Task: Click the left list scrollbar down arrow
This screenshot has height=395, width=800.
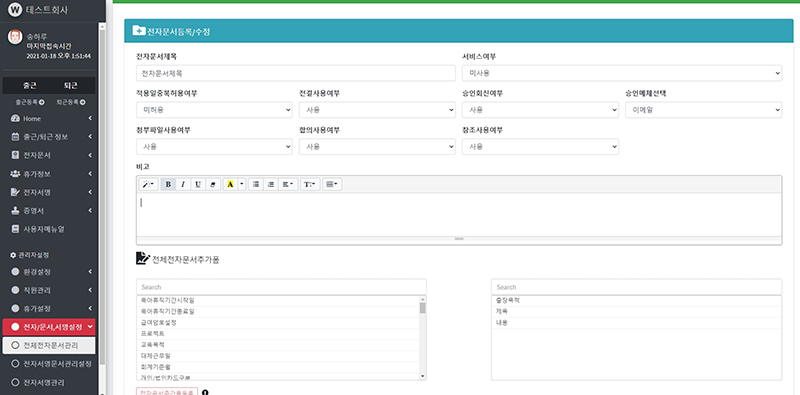Action: [422, 376]
